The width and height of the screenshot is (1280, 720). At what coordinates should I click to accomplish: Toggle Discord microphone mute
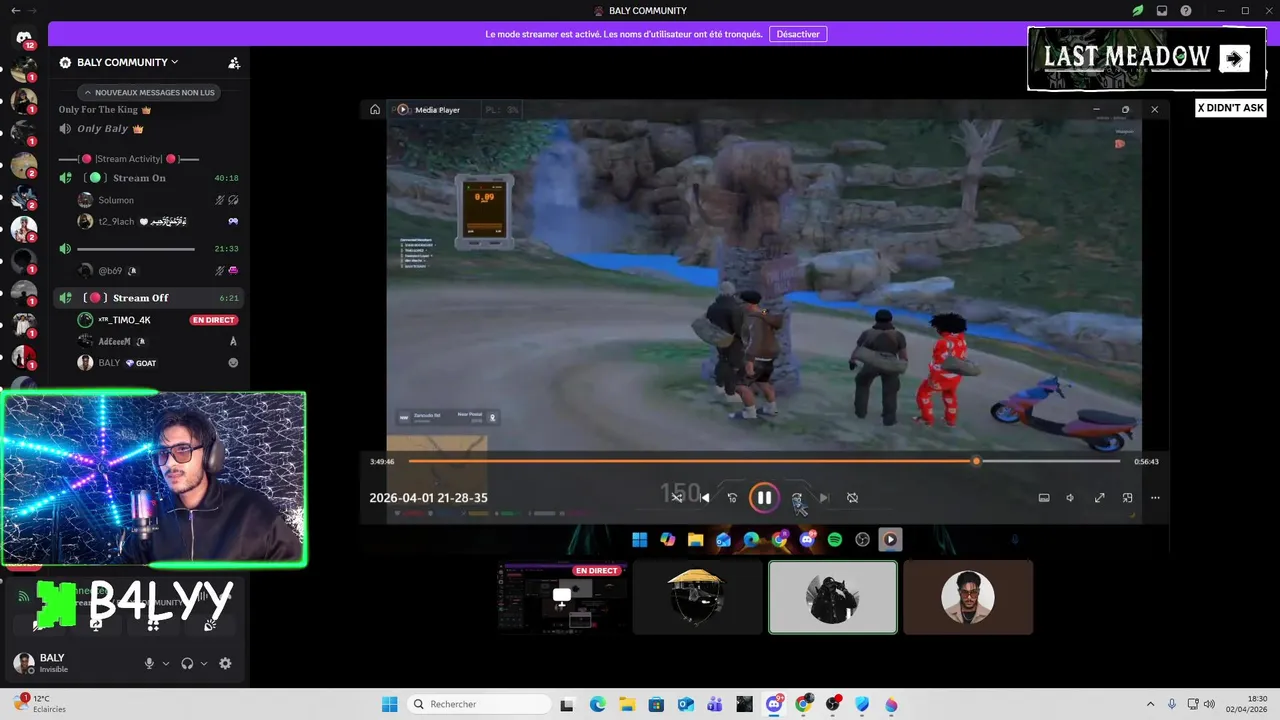[x=149, y=663]
